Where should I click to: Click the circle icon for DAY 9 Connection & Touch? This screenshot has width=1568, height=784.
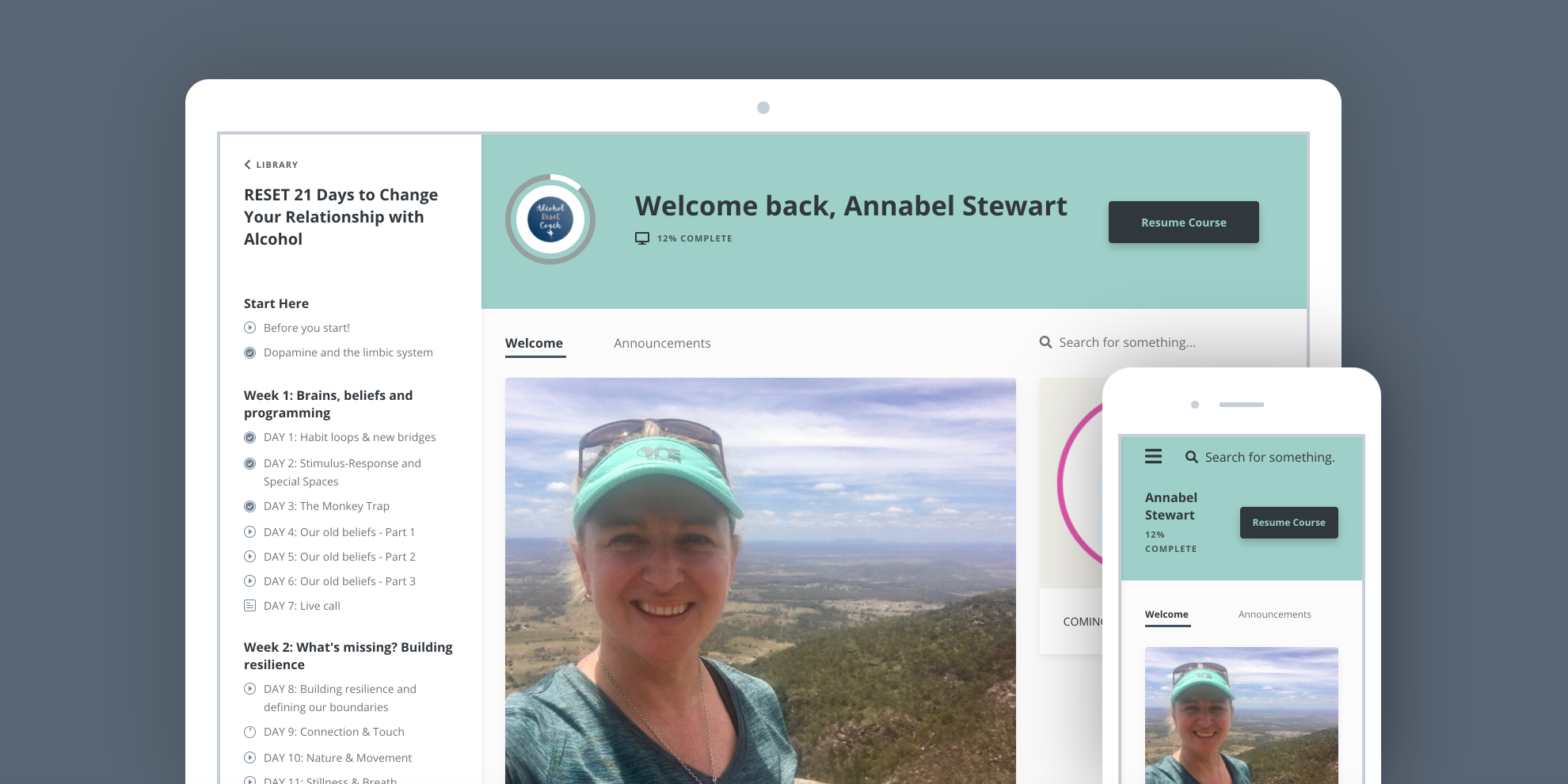pyautogui.click(x=249, y=732)
